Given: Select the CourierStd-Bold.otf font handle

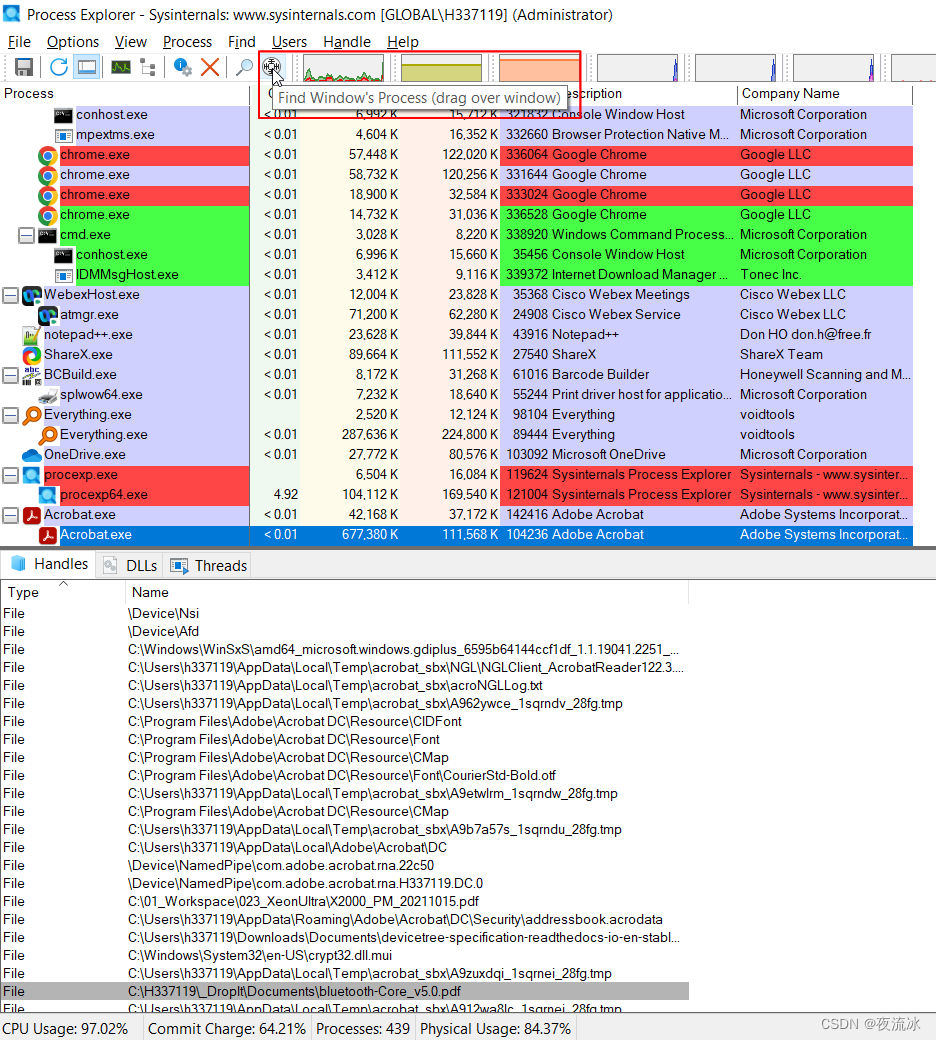Looking at the screenshot, I should tap(344, 775).
